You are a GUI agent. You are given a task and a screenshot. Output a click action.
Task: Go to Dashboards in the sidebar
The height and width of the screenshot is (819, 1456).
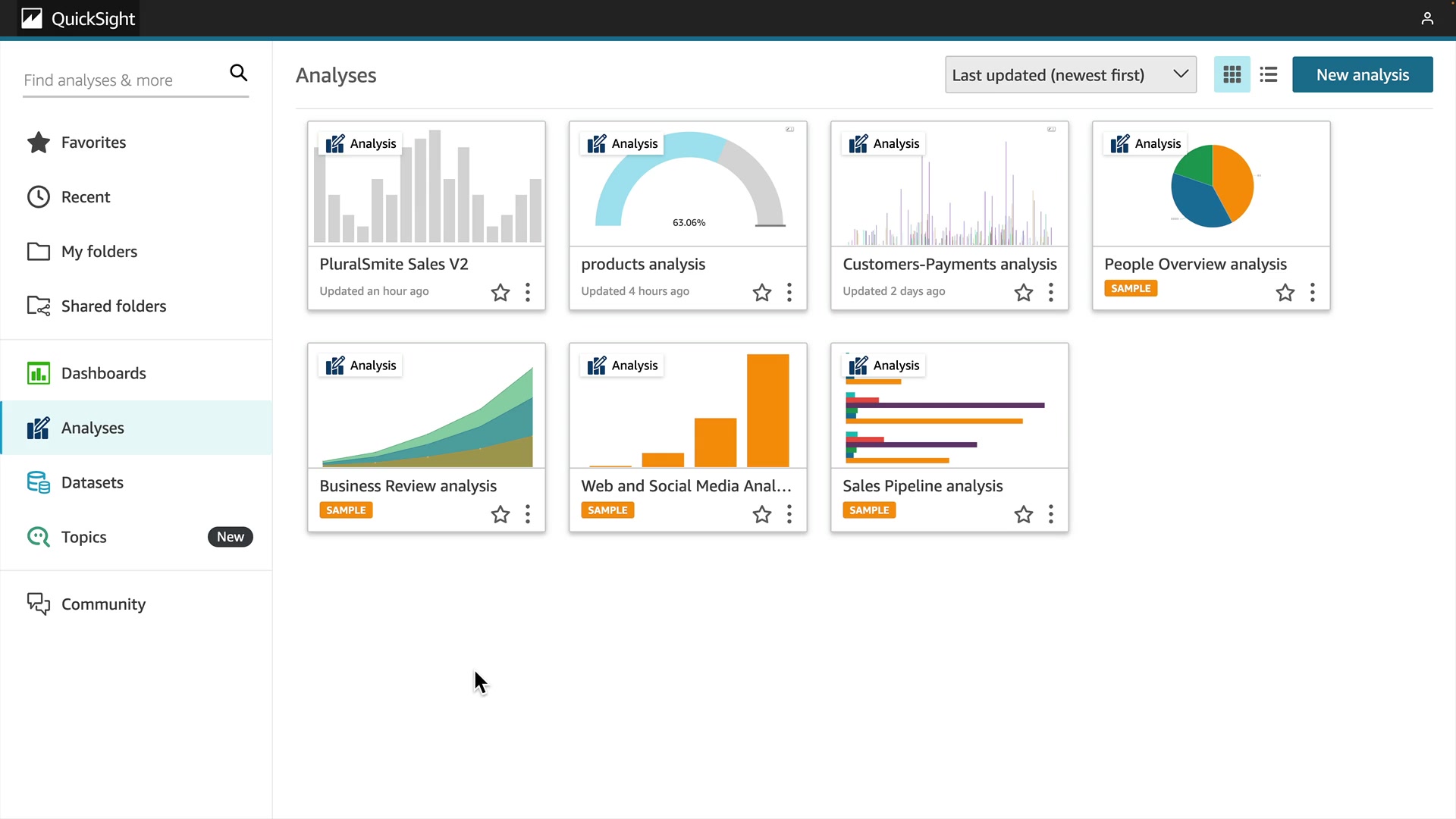point(103,373)
